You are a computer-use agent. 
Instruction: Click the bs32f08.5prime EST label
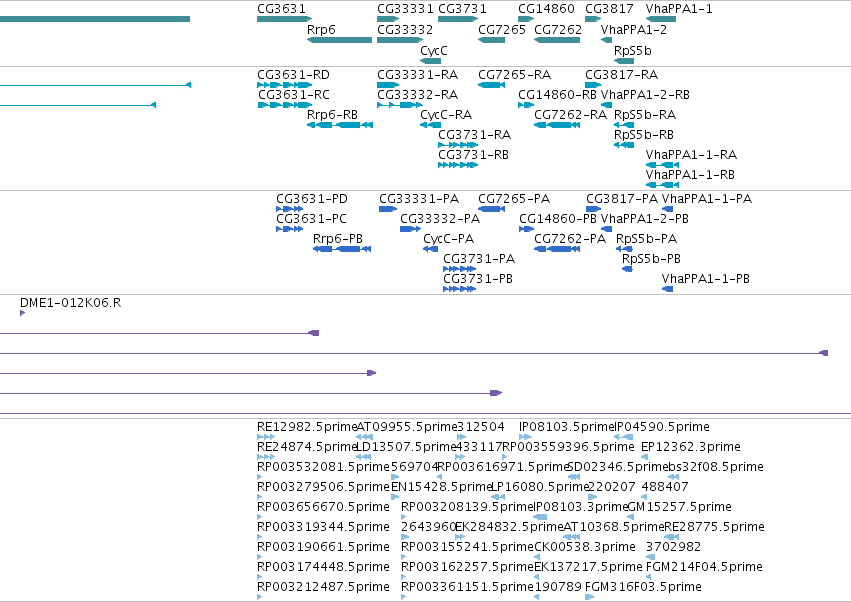pos(715,467)
